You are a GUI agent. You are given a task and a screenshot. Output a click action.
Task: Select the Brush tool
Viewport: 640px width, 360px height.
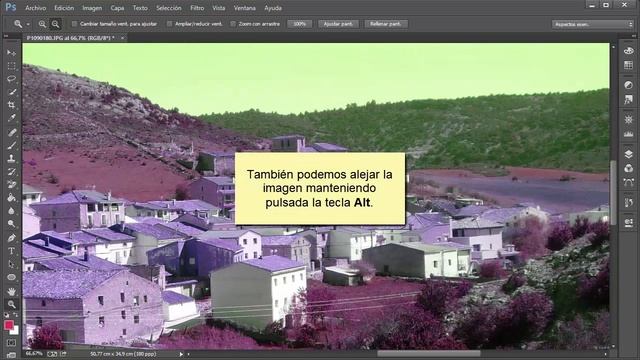click(x=11, y=145)
